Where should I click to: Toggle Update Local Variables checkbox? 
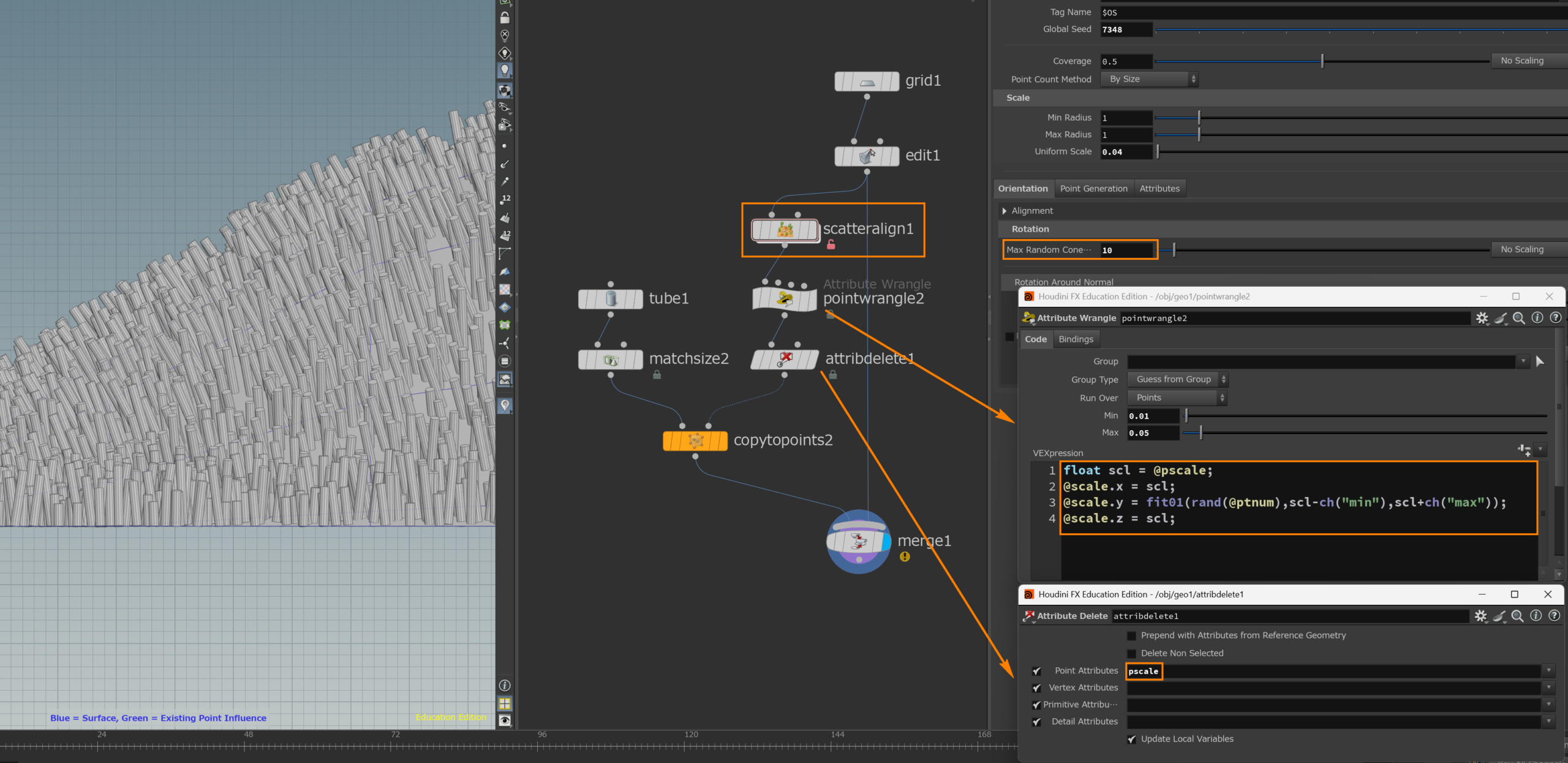tap(1131, 739)
